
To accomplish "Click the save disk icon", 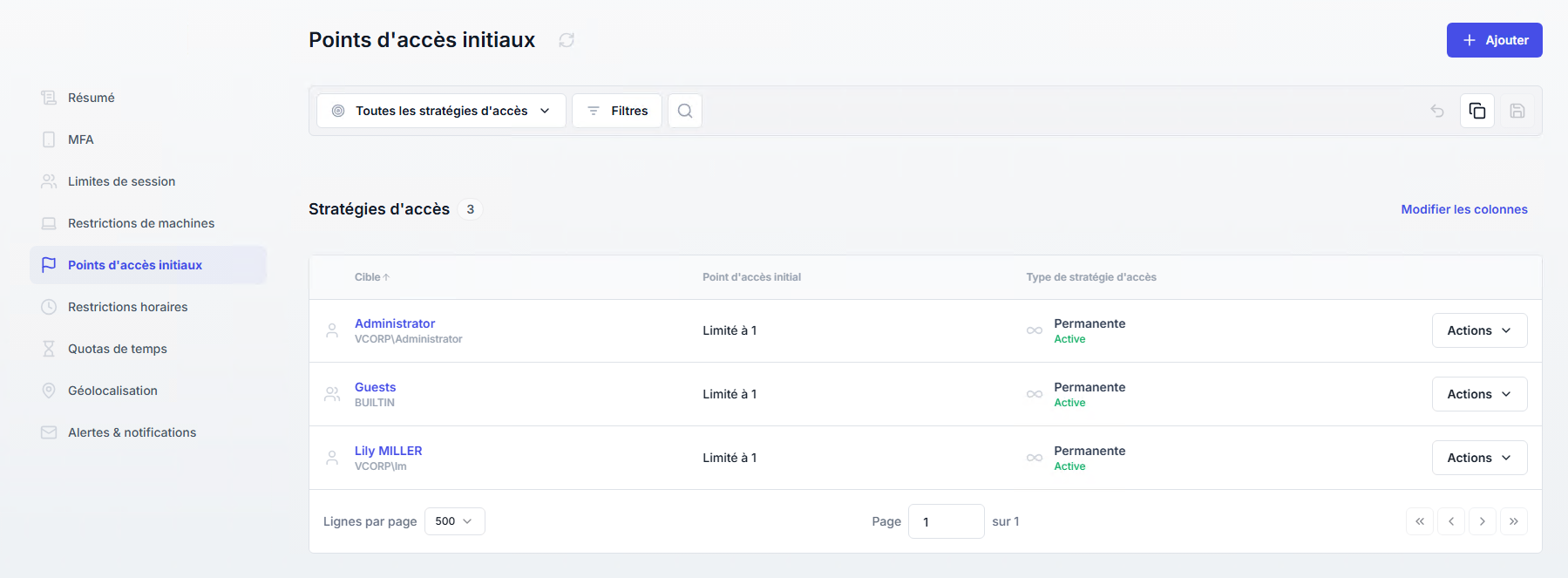I will tap(1517, 111).
